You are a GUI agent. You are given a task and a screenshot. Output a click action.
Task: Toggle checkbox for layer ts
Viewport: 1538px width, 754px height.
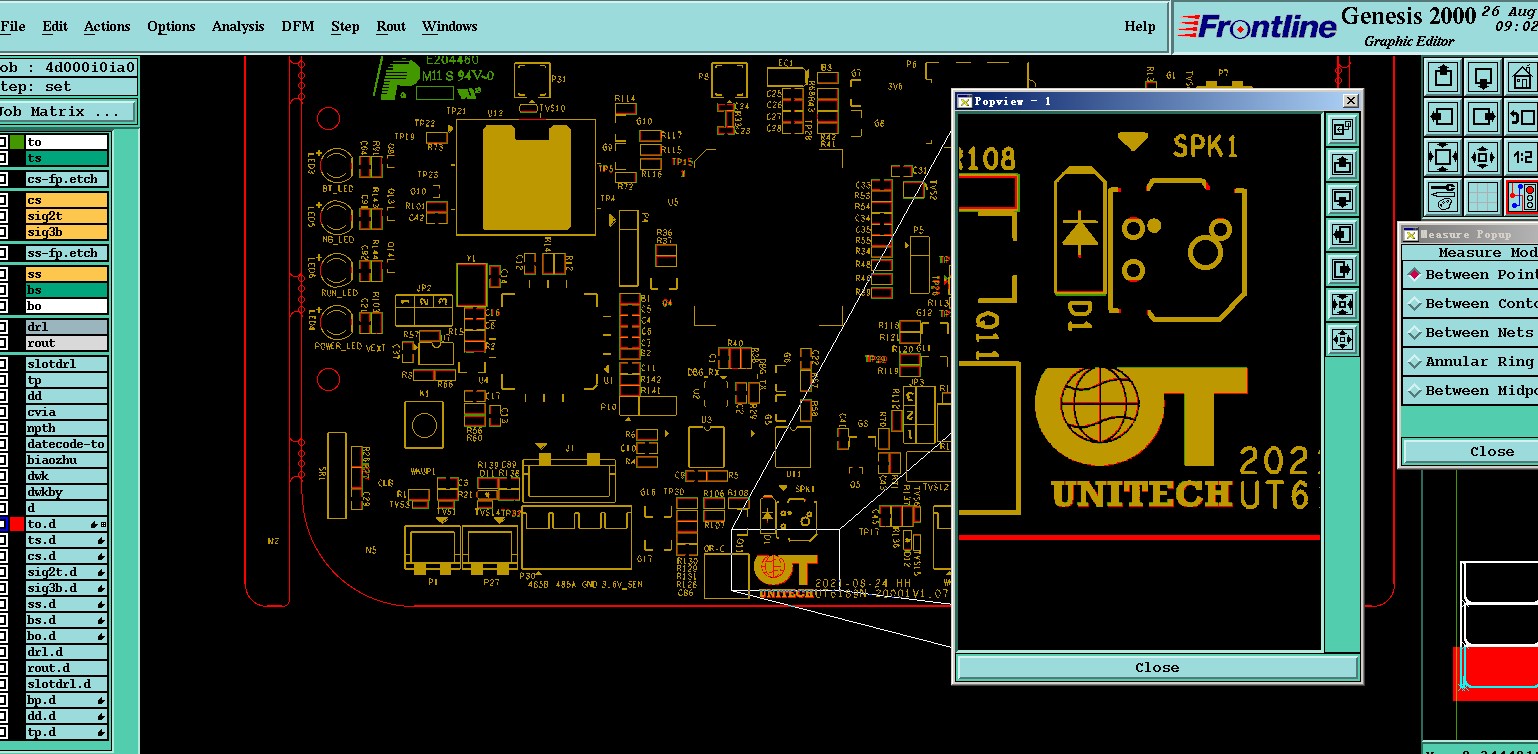click(3, 158)
